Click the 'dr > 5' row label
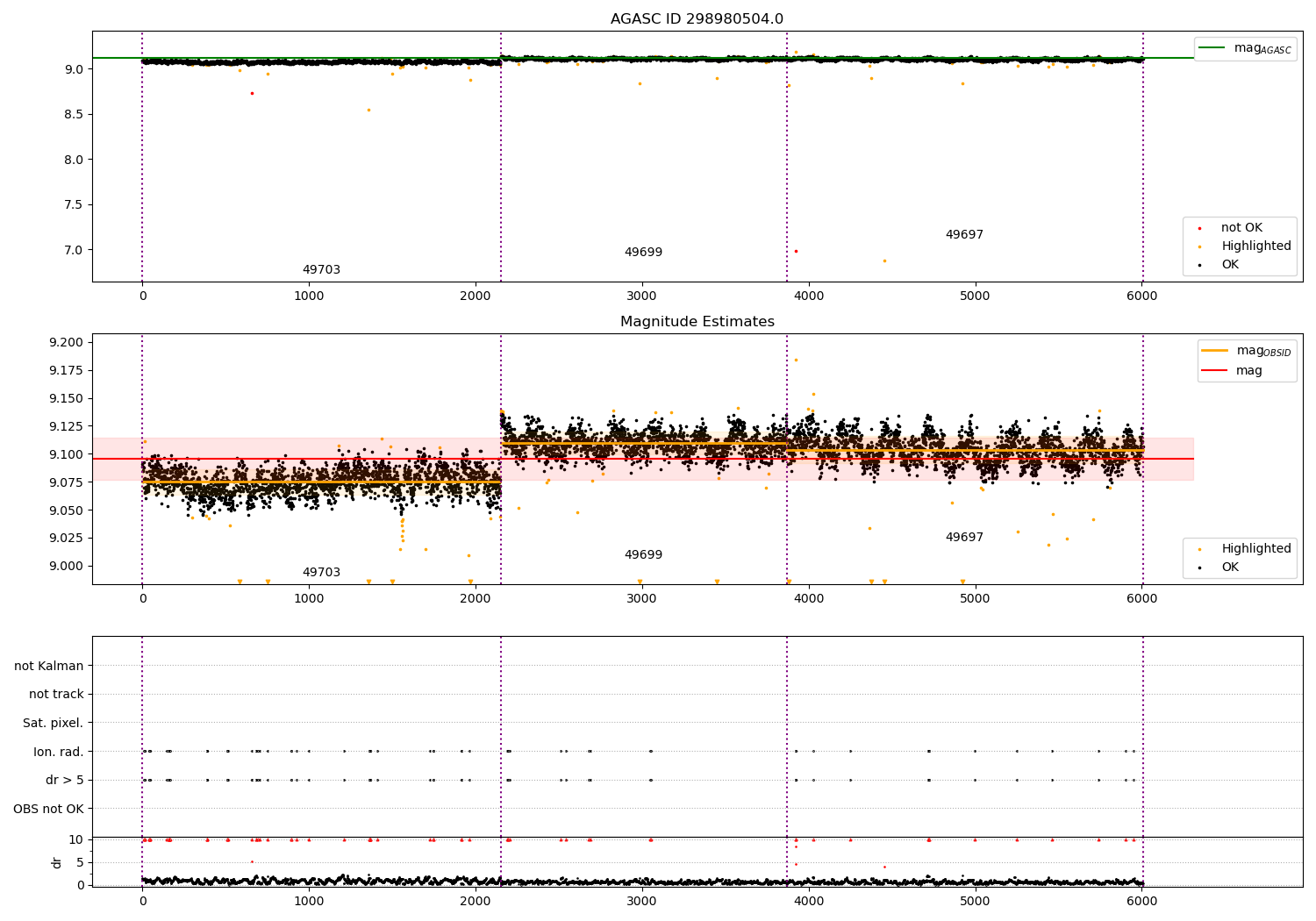 (65, 781)
